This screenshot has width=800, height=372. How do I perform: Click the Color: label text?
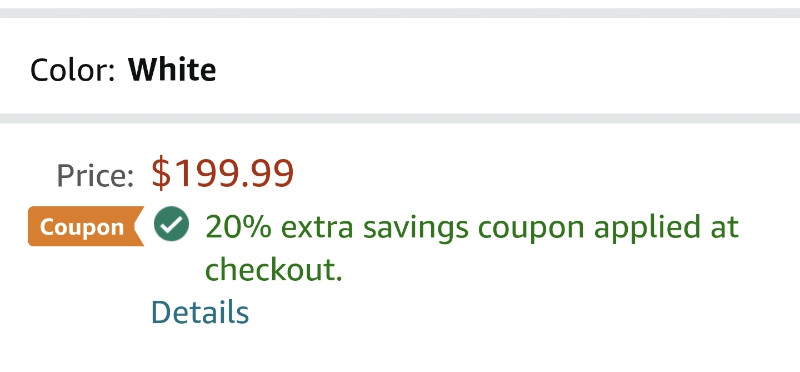(72, 70)
